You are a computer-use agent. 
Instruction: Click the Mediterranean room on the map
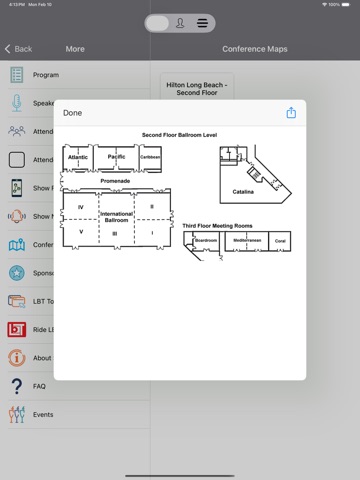pos(247,241)
